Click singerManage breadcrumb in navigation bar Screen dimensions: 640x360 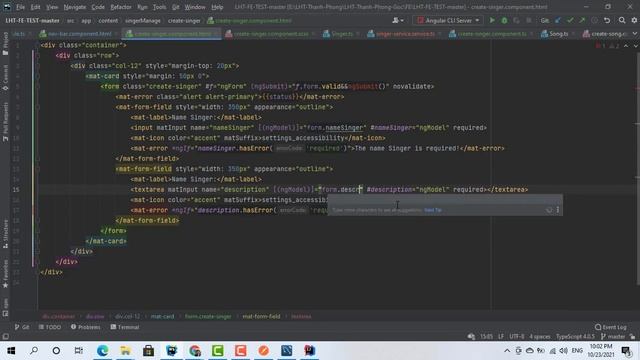click(x=143, y=20)
